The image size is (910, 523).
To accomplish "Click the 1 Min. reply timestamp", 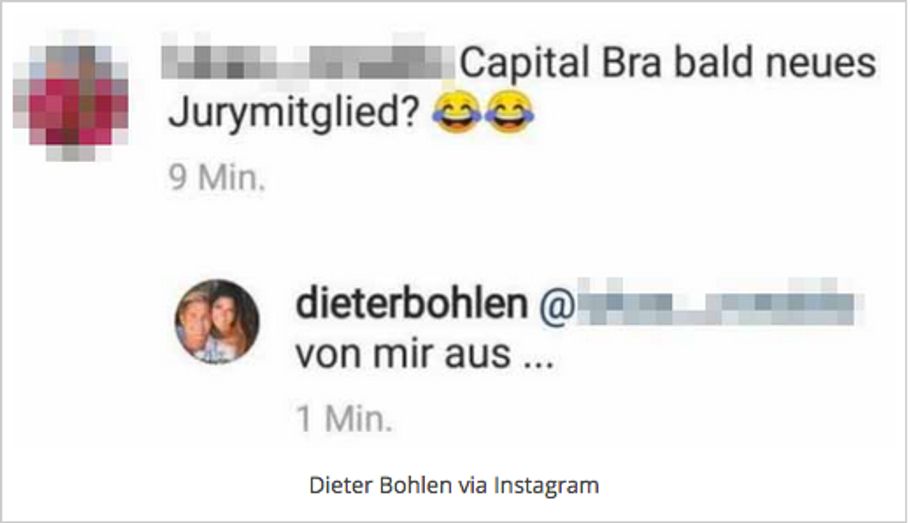I will point(344,419).
